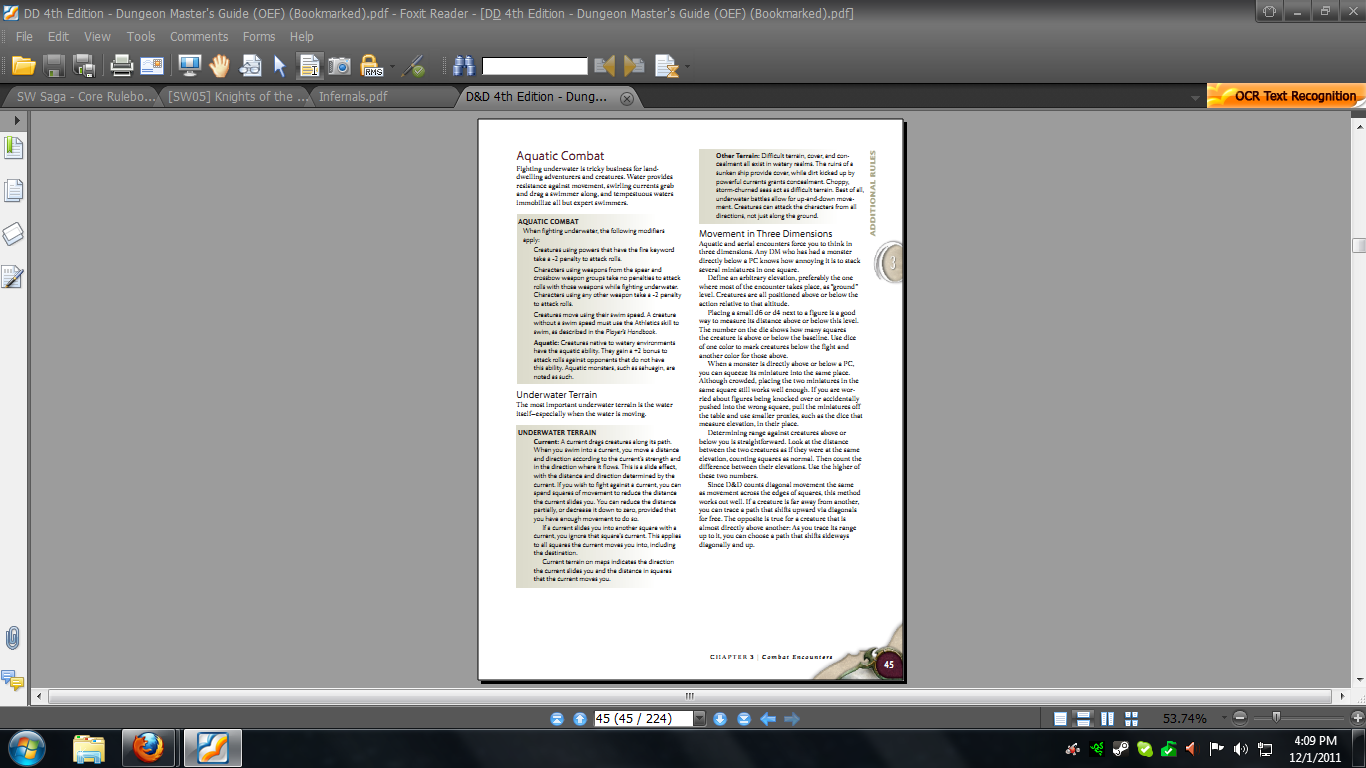Image resolution: width=1366 pixels, height=768 pixels.
Task: Select the arrow pointer annotation tool
Action: click(279, 66)
